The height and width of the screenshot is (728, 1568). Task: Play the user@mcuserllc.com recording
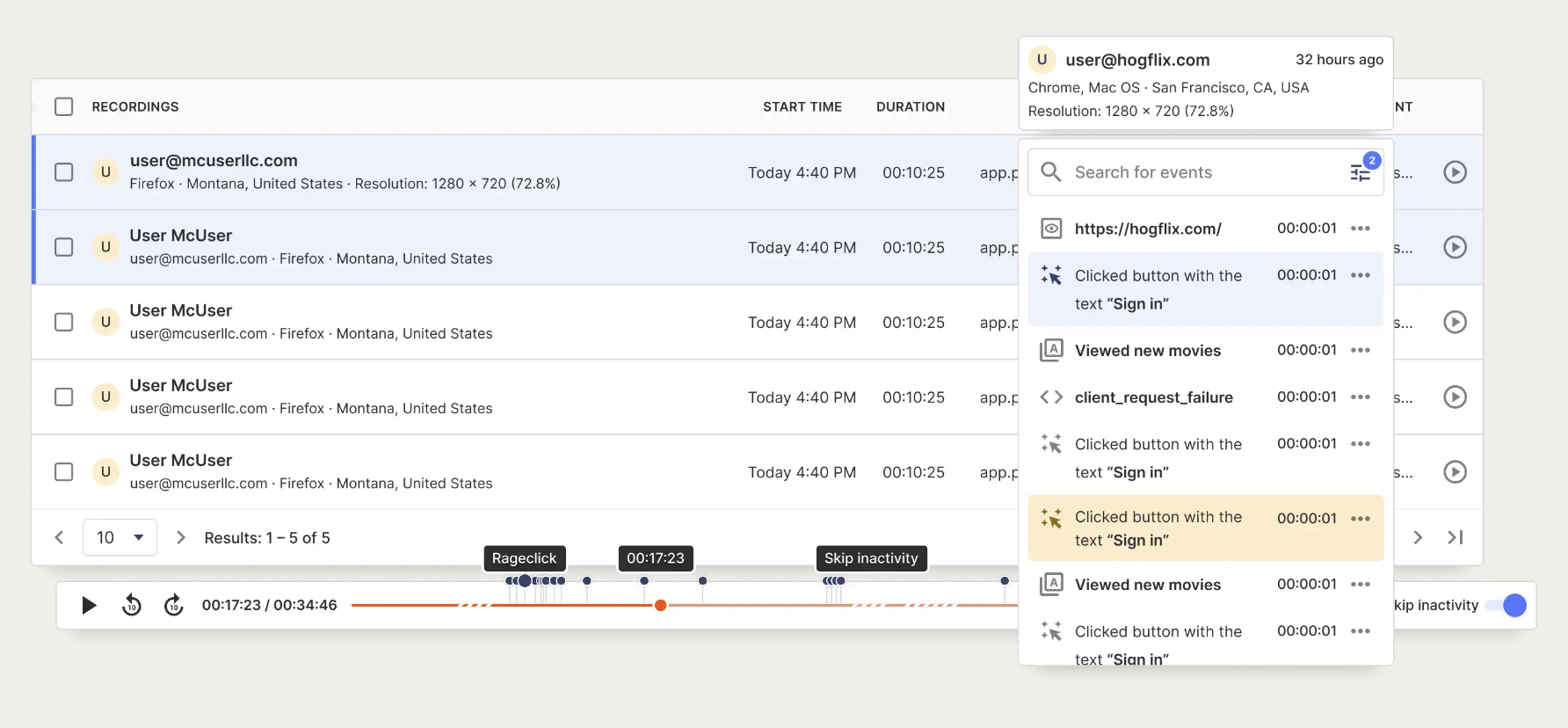pos(1455,172)
